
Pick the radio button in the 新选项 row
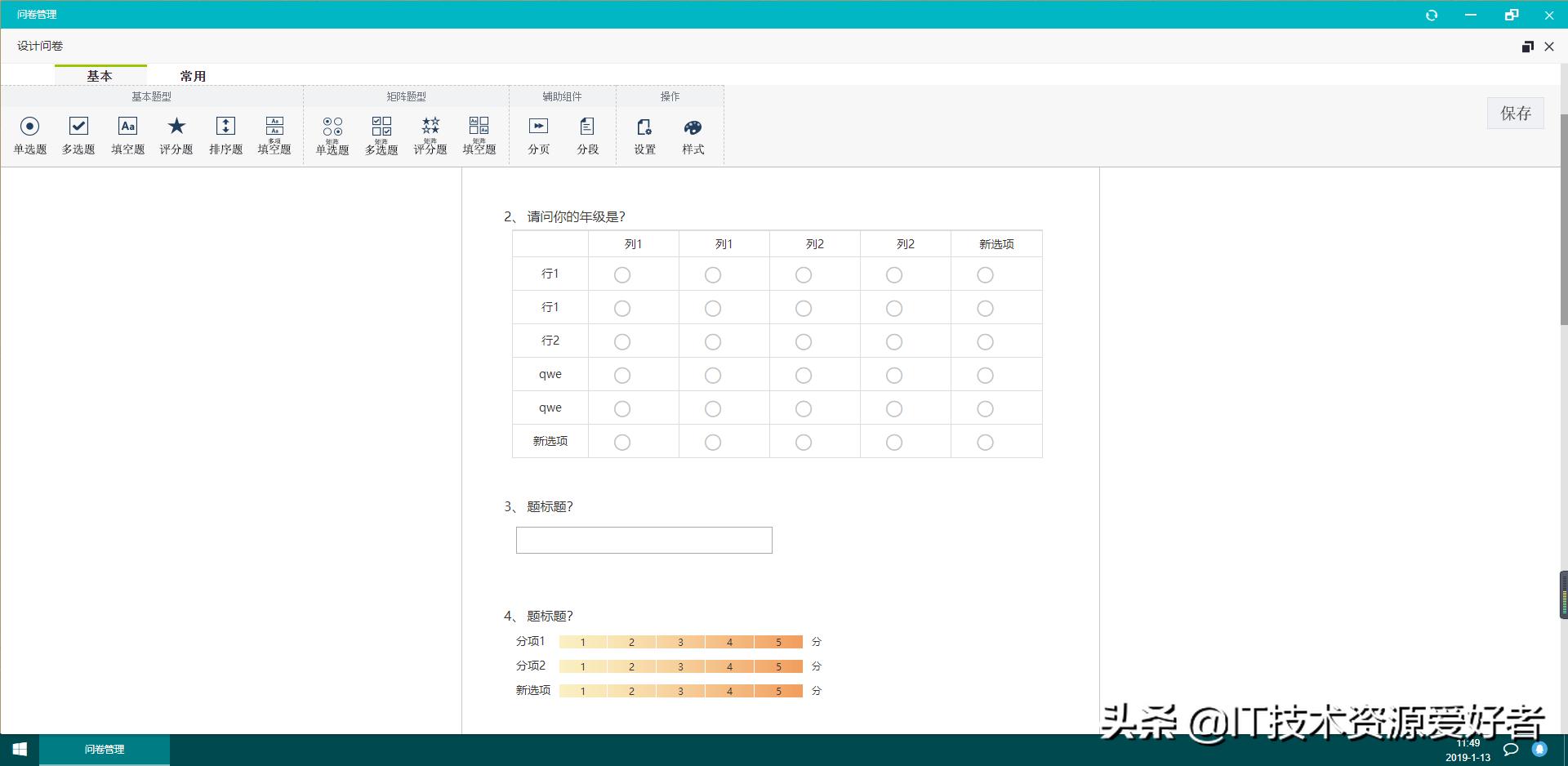coord(621,442)
